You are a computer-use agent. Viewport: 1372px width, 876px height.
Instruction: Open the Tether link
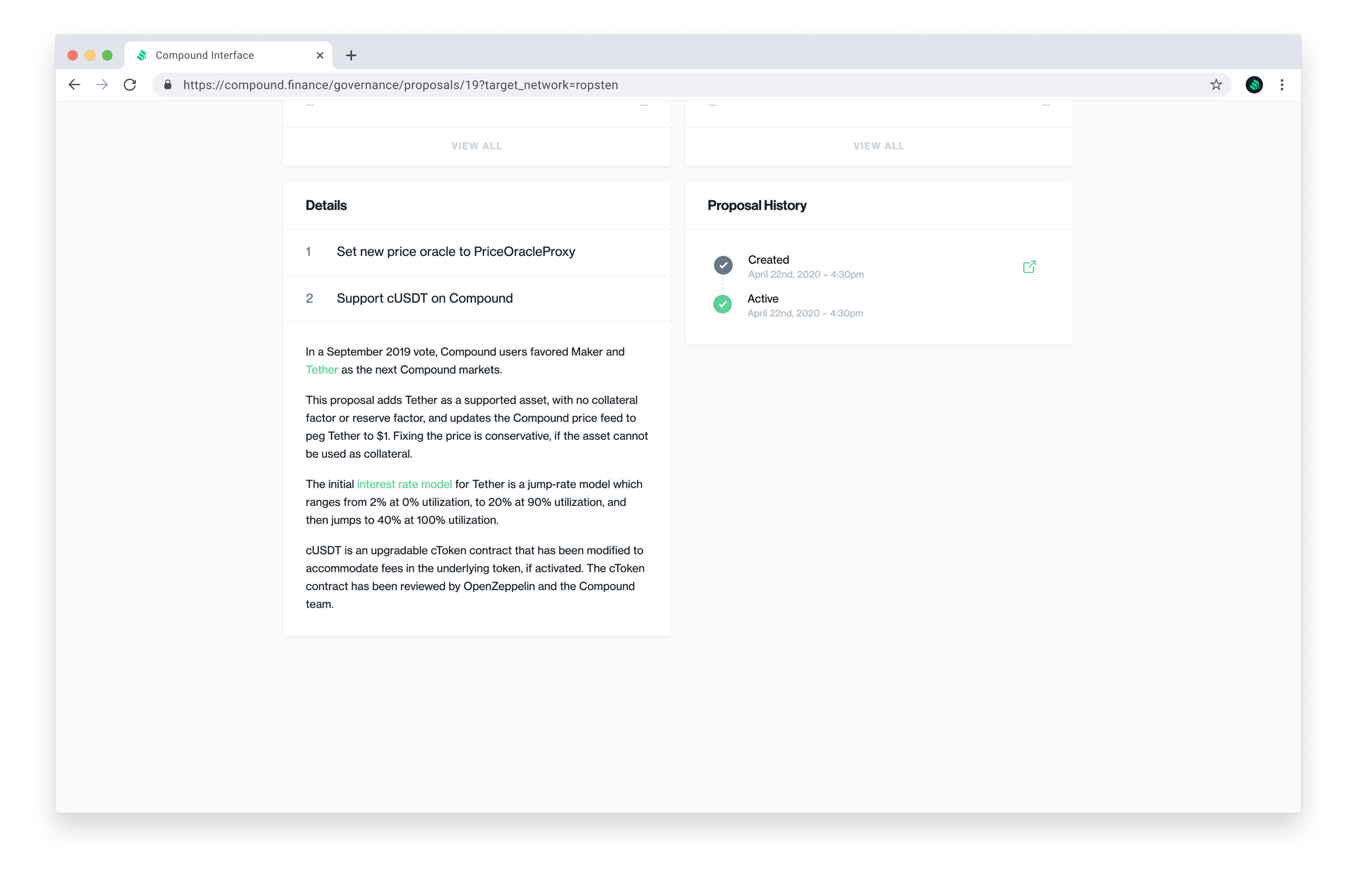(321, 370)
